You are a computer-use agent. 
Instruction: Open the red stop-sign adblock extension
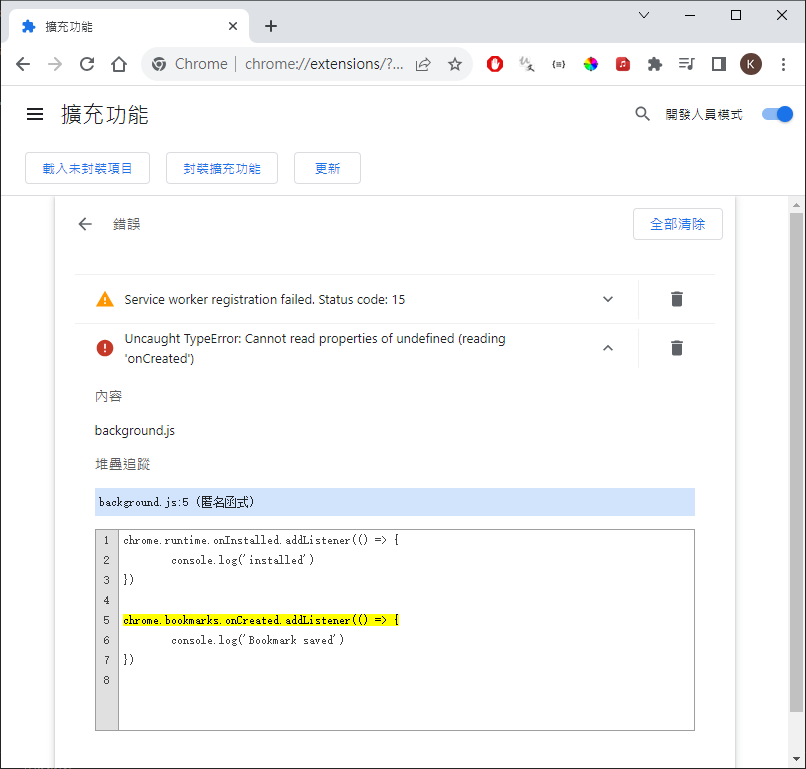coord(495,64)
